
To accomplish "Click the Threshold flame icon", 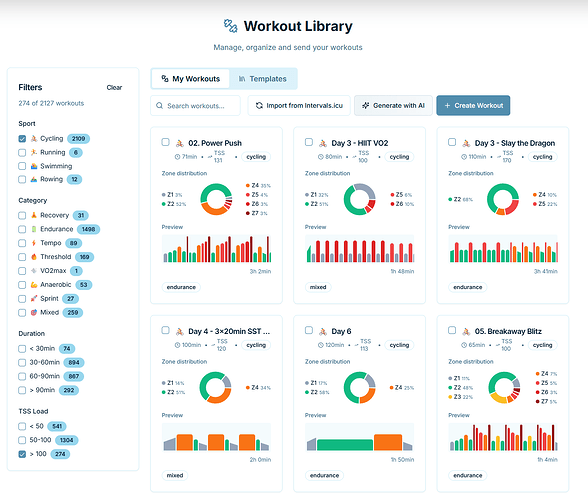I will coord(34,257).
